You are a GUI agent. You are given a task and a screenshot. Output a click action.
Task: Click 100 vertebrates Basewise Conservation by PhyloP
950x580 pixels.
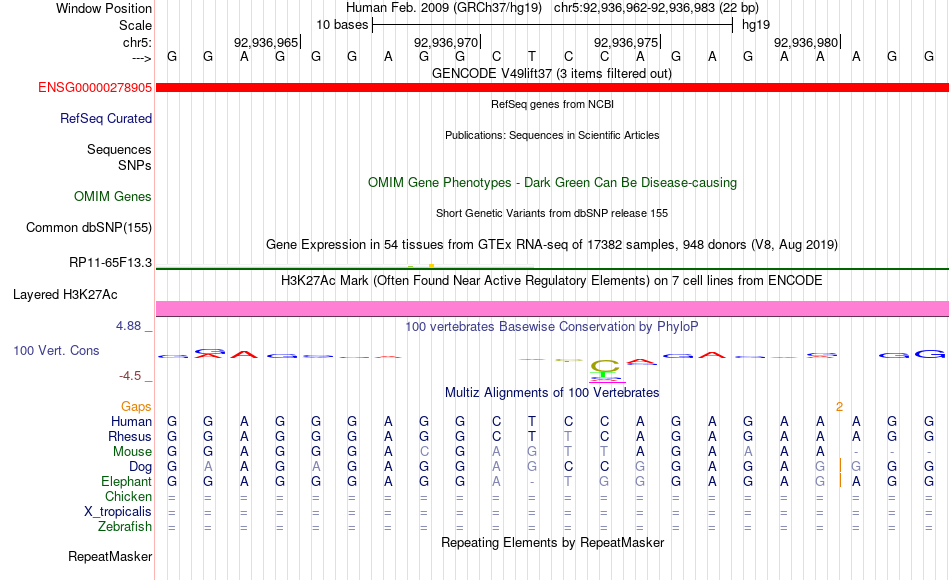[x=552, y=327]
